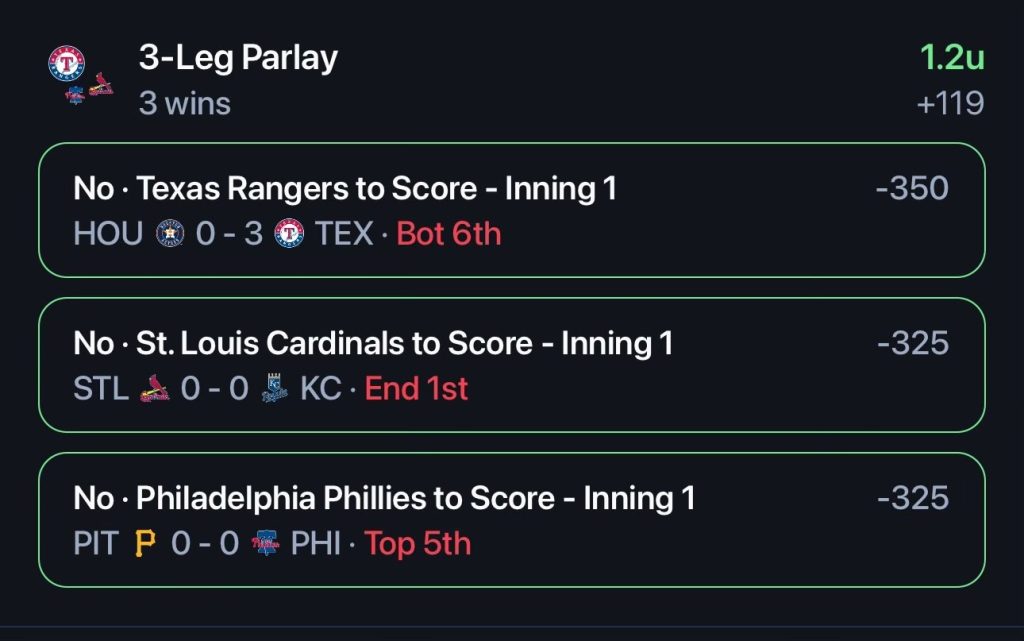Select the 3 wins subtitle text
The image size is (1024, 641).
(x=185, y=103)
